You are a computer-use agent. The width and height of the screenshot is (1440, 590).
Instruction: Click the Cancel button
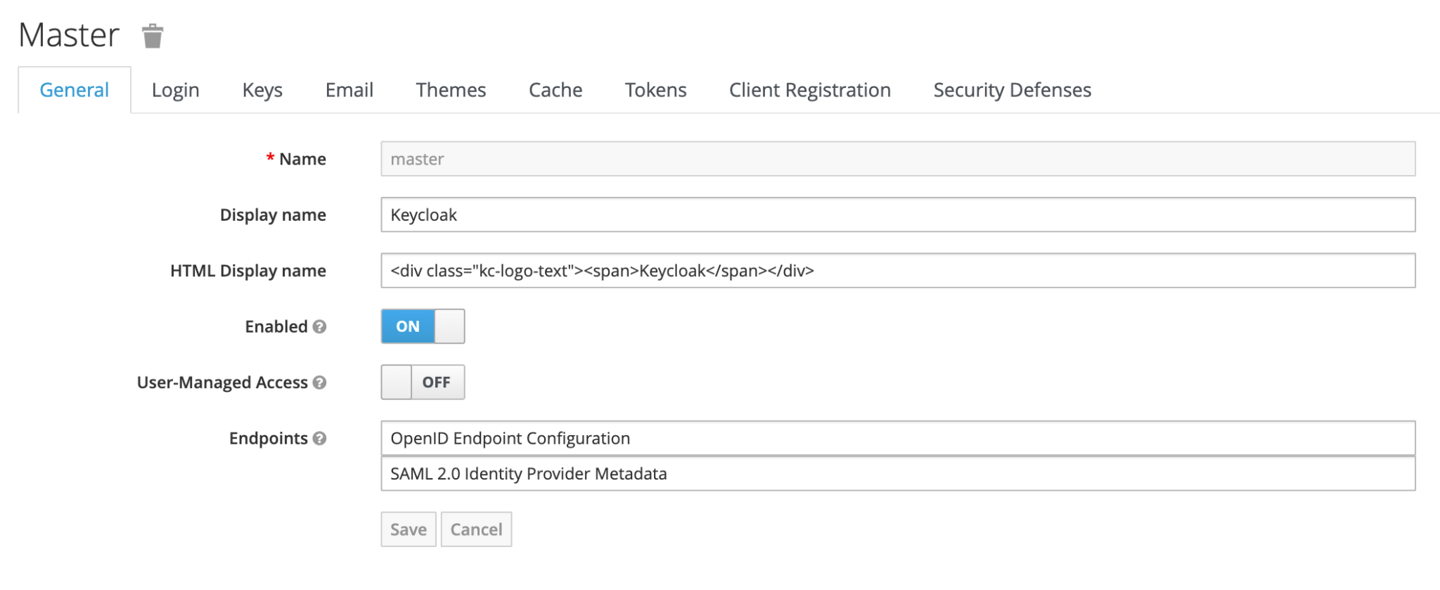(x=476, y=529)
